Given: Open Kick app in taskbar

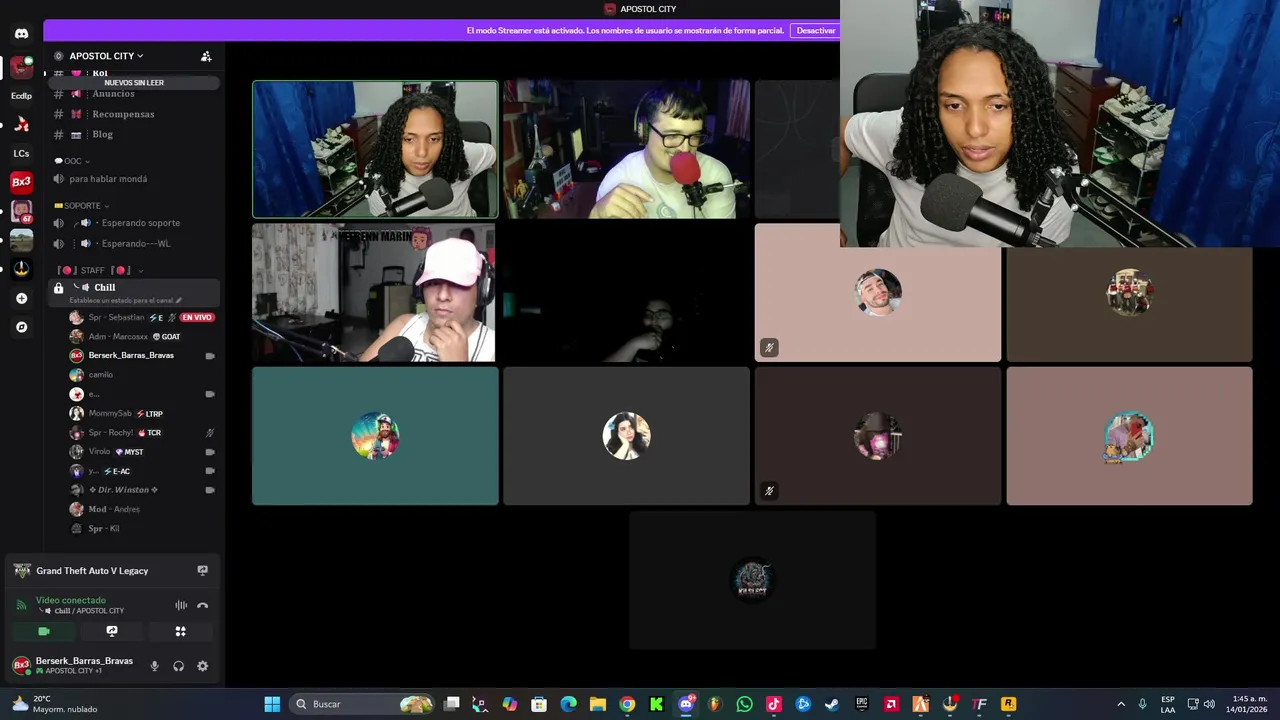Looking at the screenshot, I should (x=657, y=704).
